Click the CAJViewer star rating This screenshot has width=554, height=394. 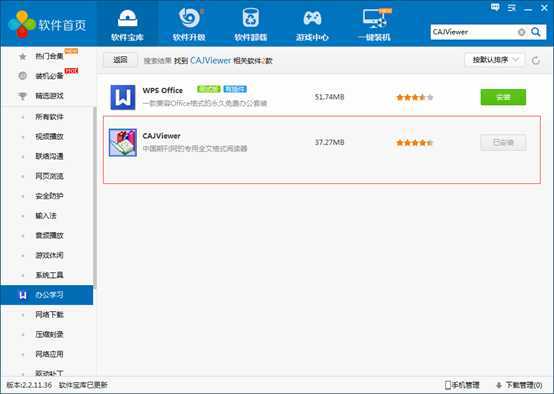(x=414, y=143)
